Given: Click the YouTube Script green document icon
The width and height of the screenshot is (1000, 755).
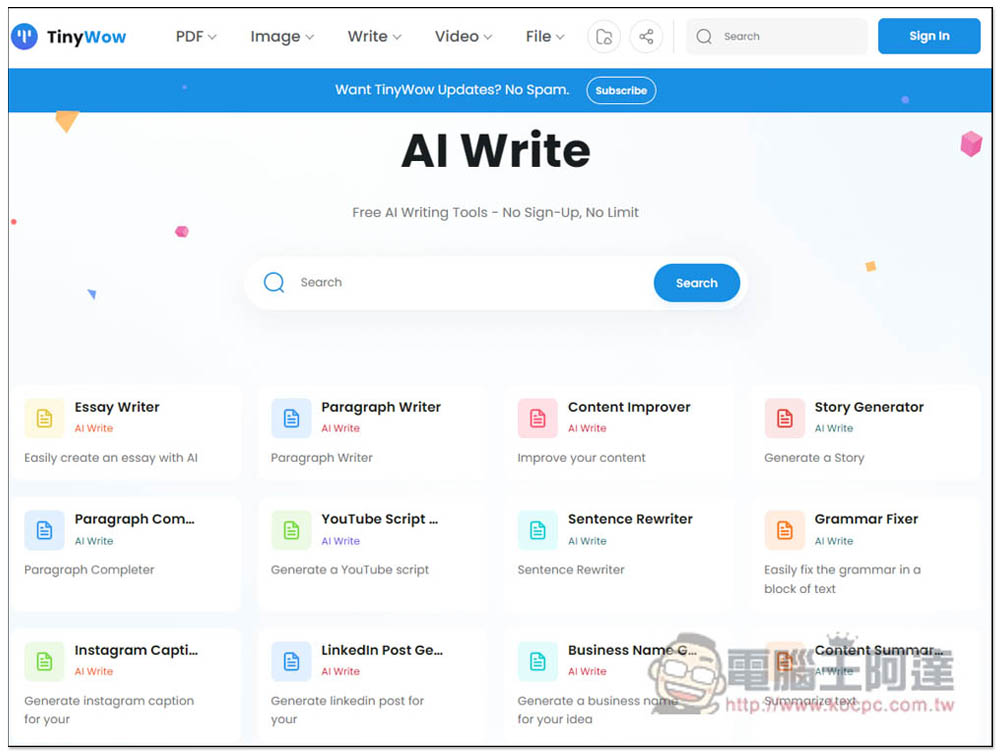Looking at the screenshot, I should 291,531.
